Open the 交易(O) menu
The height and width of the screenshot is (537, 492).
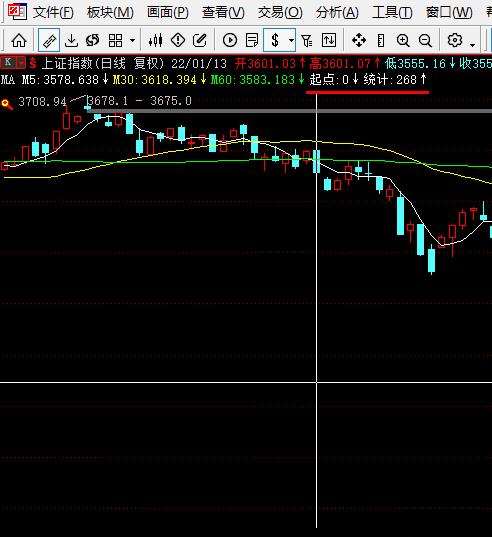(x=280, y=13)
